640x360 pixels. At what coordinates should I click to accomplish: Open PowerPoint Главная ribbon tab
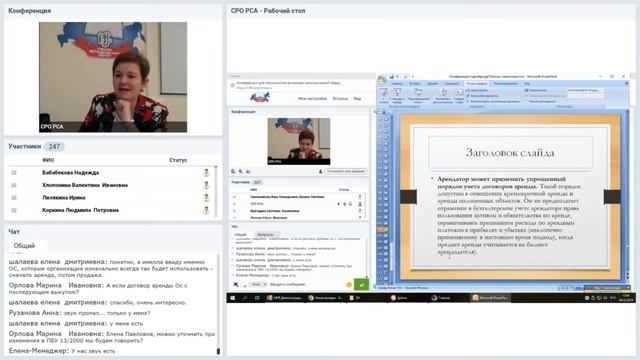pos(397,84)
